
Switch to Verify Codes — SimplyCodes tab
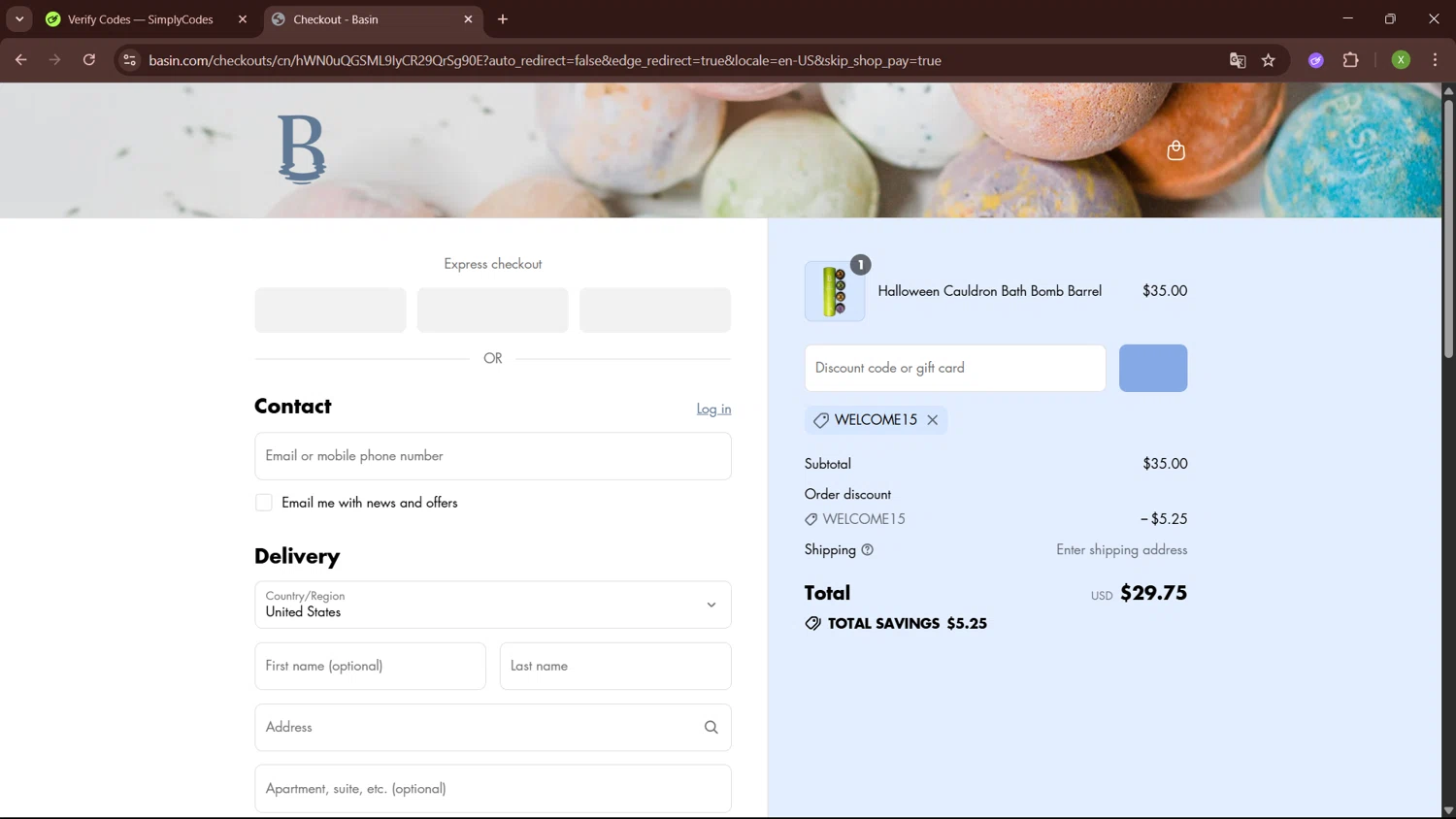coord(141,19)
